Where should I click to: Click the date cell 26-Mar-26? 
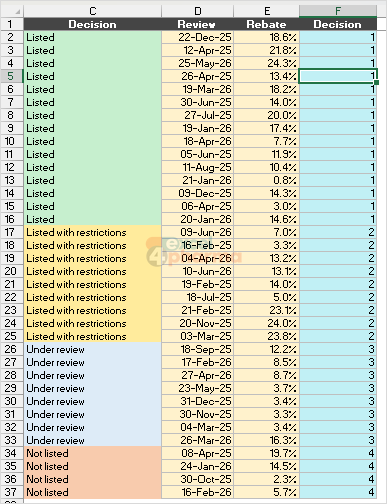pos(198,440)
